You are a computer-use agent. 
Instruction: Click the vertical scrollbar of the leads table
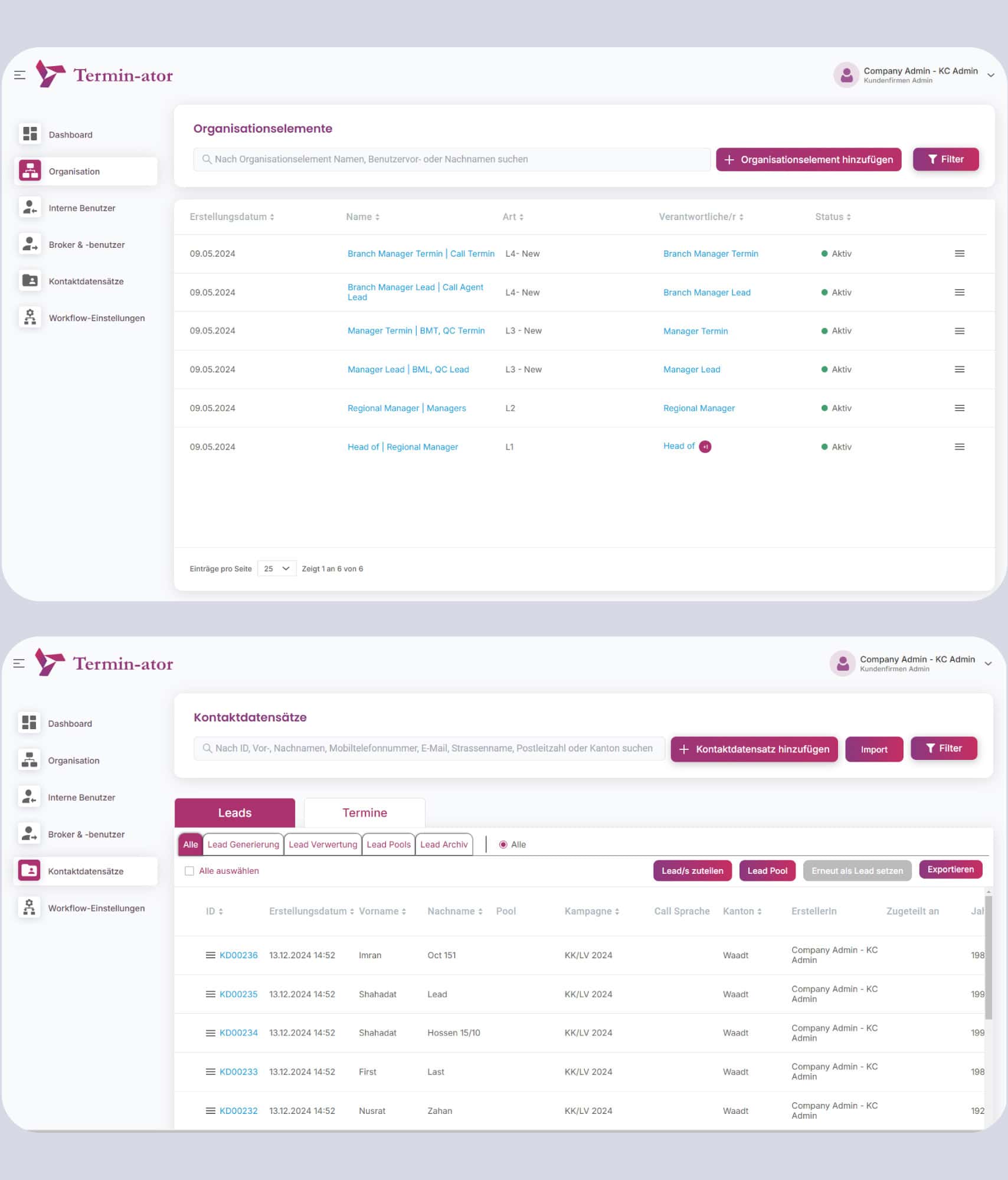coord(988,956)
